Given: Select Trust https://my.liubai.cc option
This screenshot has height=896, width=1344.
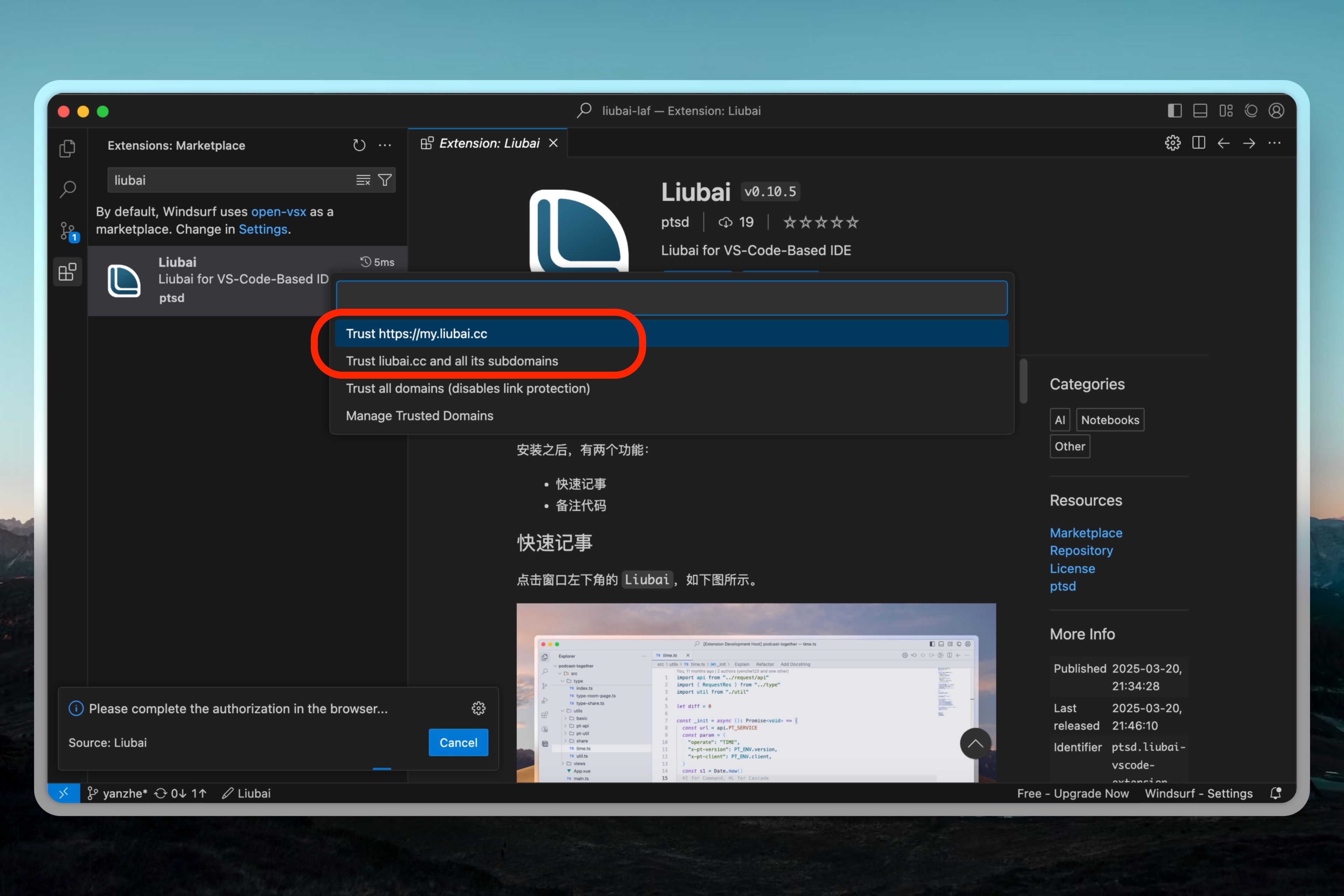Looking at the screenshot, I should point(416,334).
